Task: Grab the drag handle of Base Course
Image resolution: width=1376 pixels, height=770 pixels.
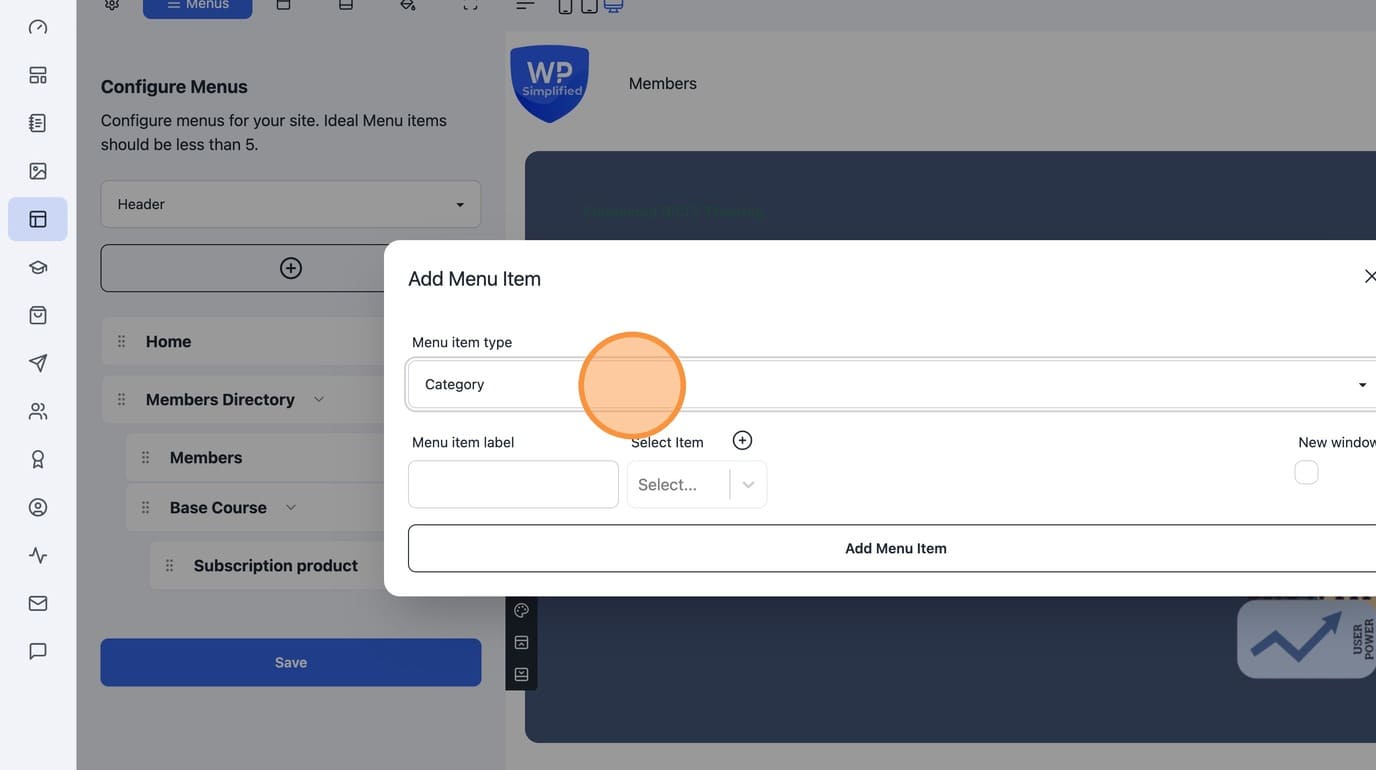Action: 145,507
